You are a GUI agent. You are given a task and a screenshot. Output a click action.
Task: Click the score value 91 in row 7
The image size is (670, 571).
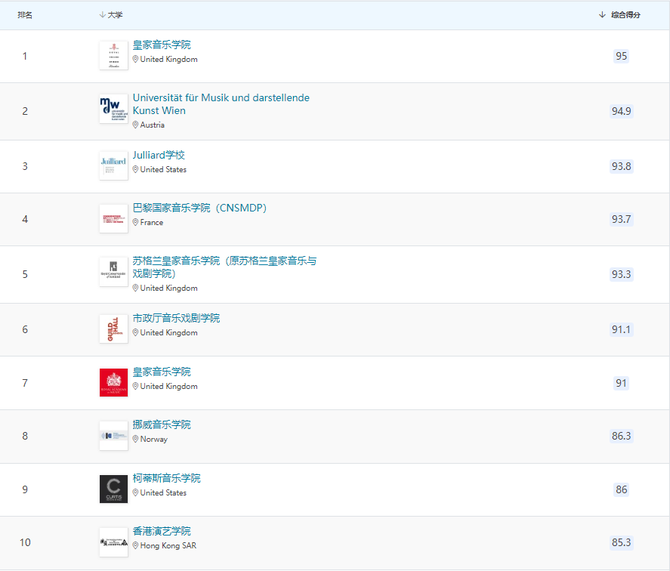coord(621,383)
